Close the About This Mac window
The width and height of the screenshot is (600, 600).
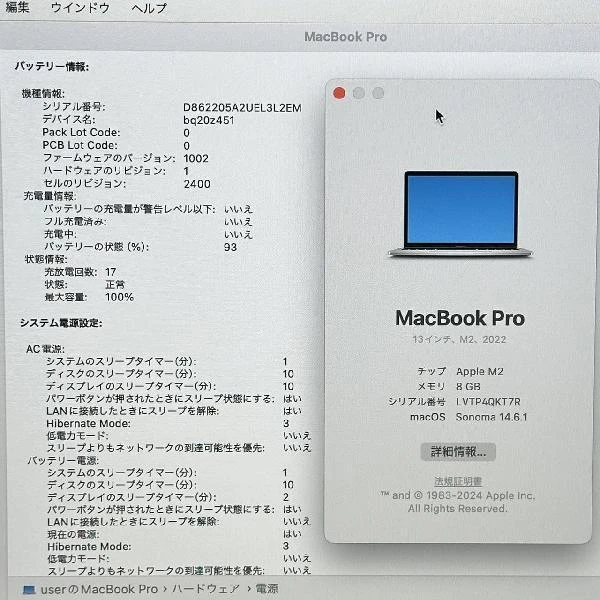tap(339, 93)
